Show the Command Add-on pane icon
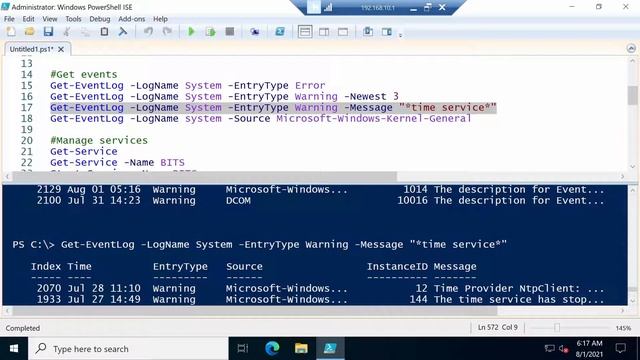This screenshot has height=360, width=640. pyautogui.click(x=387, y=32)
